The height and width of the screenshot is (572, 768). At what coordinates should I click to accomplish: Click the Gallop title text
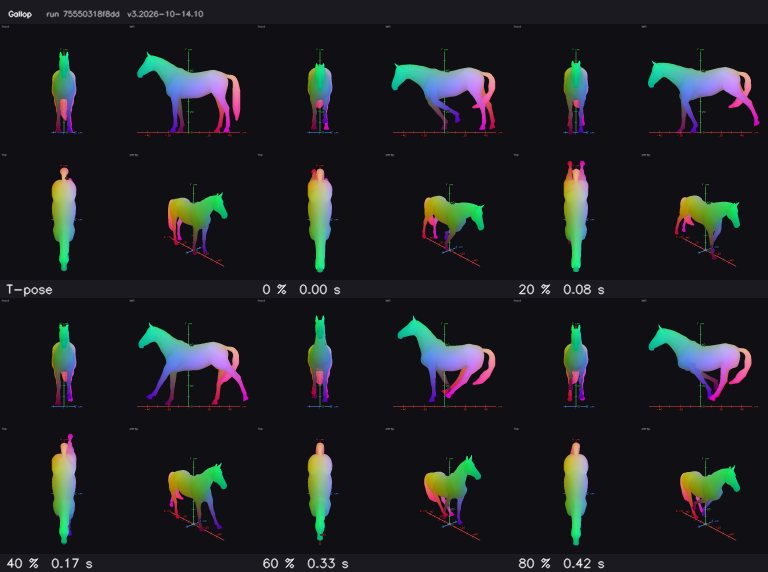(x=20, y=14)
